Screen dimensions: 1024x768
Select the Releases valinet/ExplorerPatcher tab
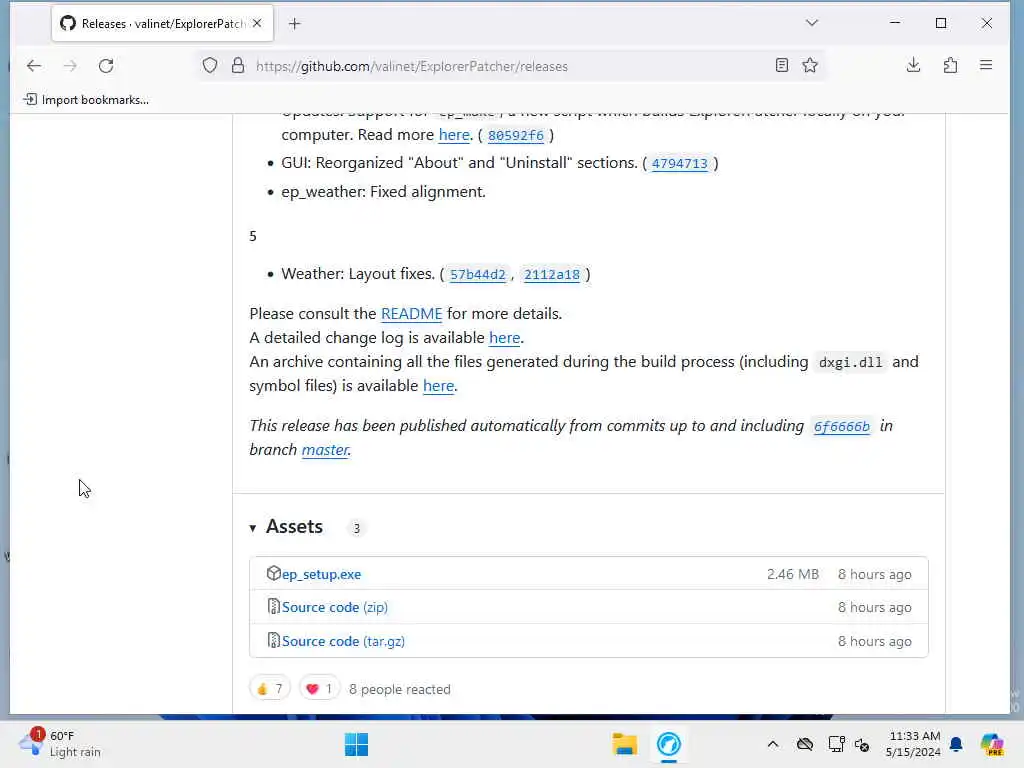[162, 24]
